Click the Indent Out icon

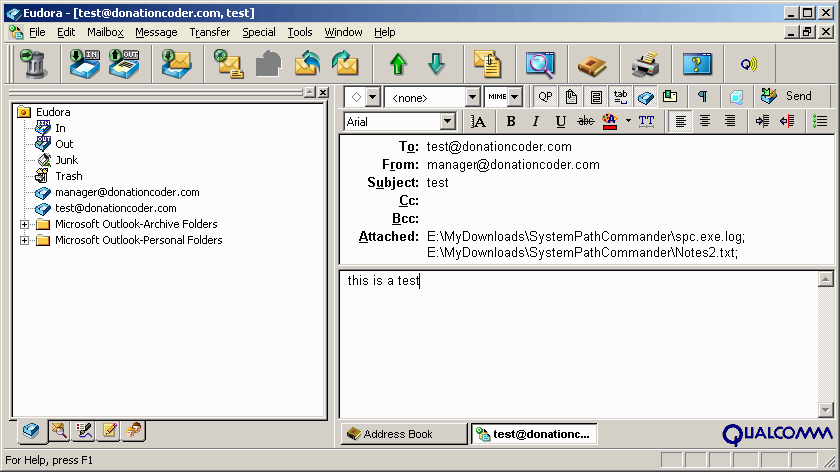(787, 121)
